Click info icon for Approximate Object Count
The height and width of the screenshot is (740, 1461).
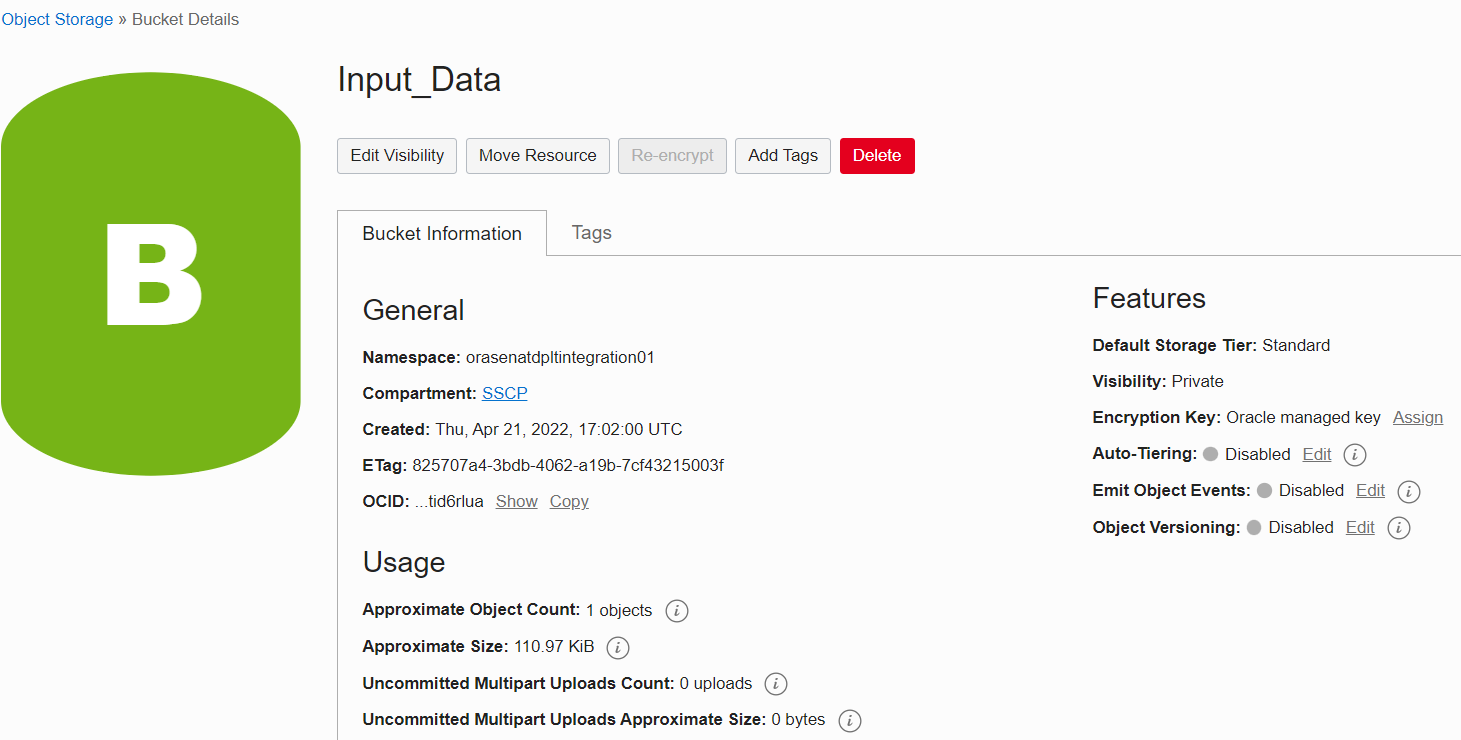pyautogui.click(x=677, y=611)
